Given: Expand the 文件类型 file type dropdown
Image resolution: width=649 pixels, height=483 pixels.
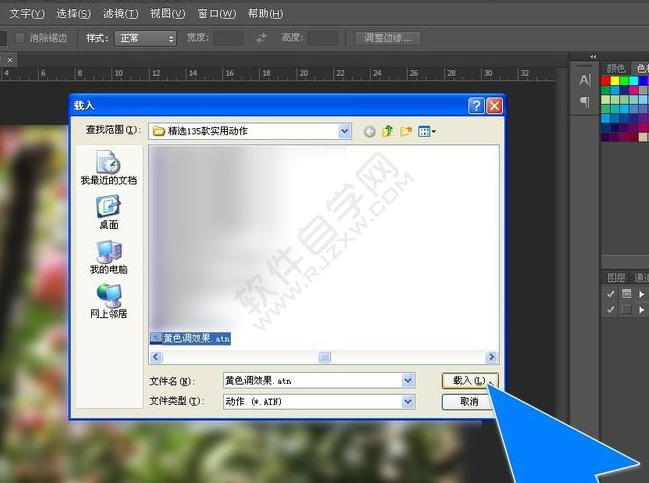Looking at the screenshot, I should [408, 401].
